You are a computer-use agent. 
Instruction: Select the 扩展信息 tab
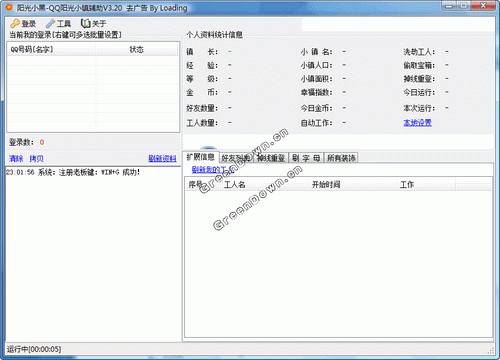tap(201, 157)
